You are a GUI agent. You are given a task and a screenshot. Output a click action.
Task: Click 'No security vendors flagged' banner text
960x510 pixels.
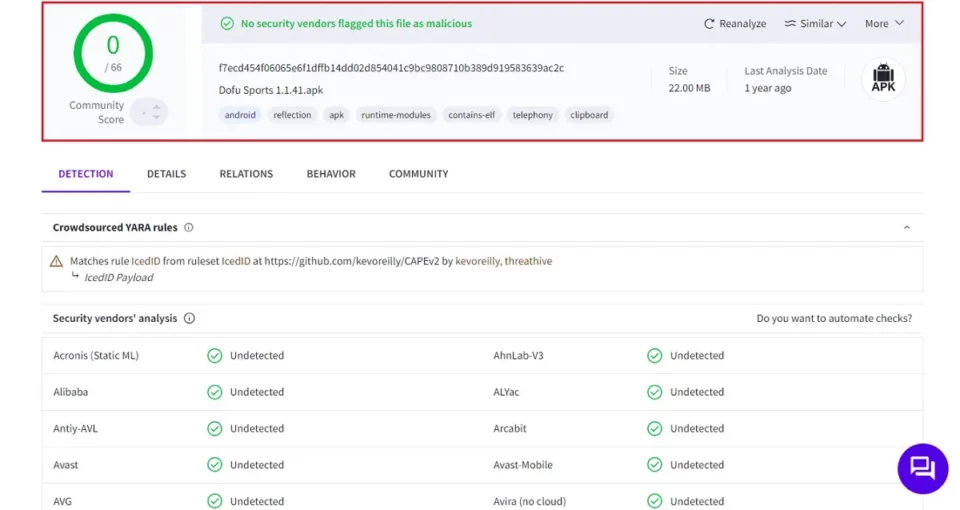click(x=356, y=24)
